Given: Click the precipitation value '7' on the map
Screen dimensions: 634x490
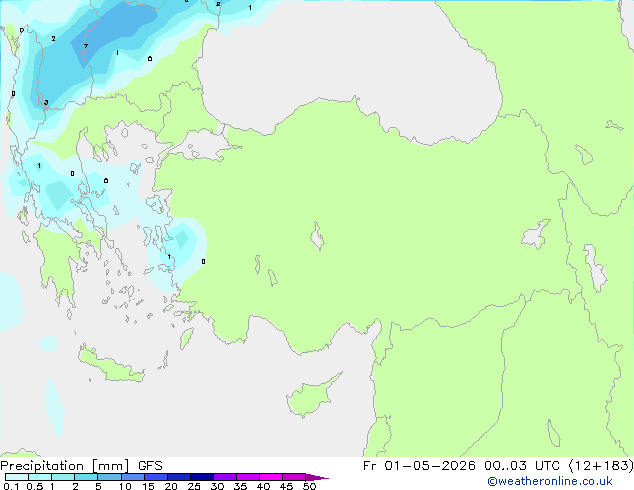Looking at the screenshot, I should [x=86, y=46].
